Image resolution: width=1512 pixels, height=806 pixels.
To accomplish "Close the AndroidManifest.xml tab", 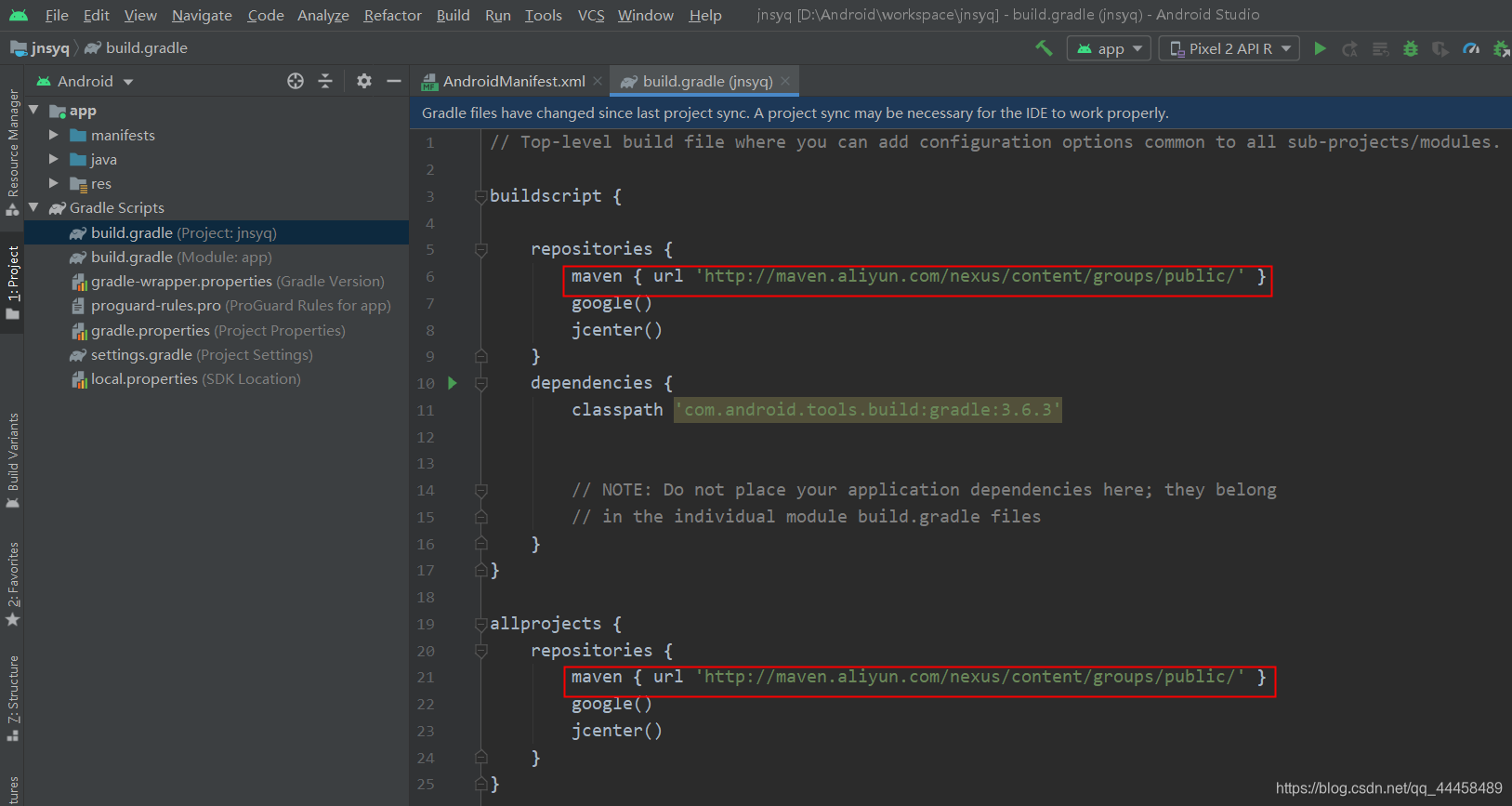I will [x=598, y=81].
